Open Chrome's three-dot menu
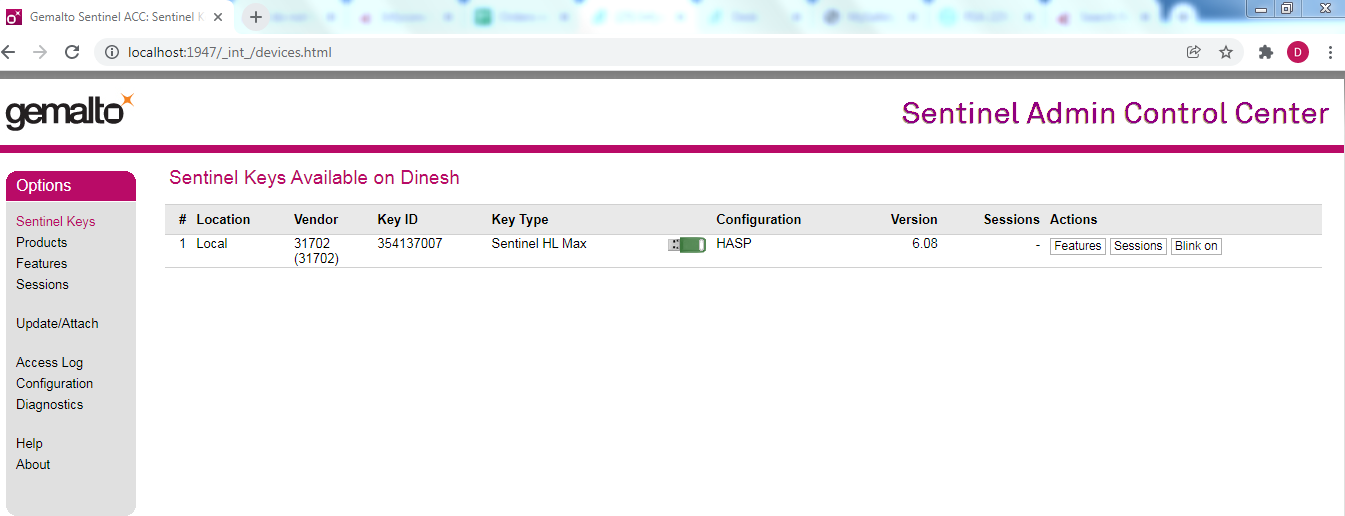The width and height of the screenshot is (1345, 516). click(1330, 52)
